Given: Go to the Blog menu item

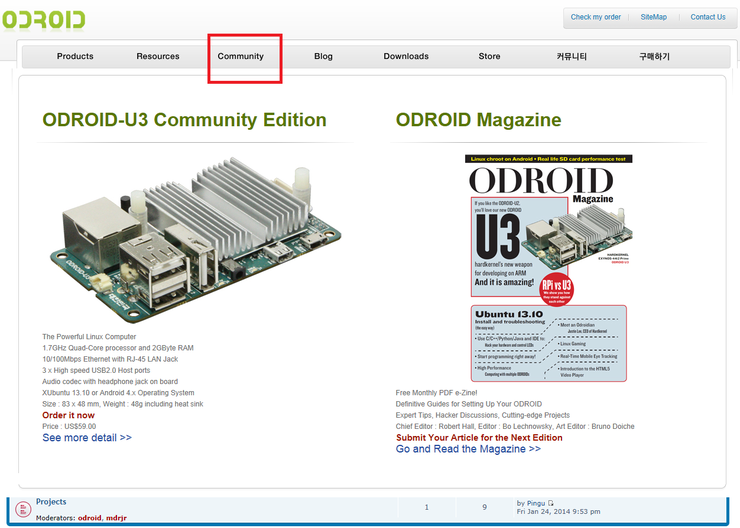Looking at the screenshot, I should (x=323, y=56).
